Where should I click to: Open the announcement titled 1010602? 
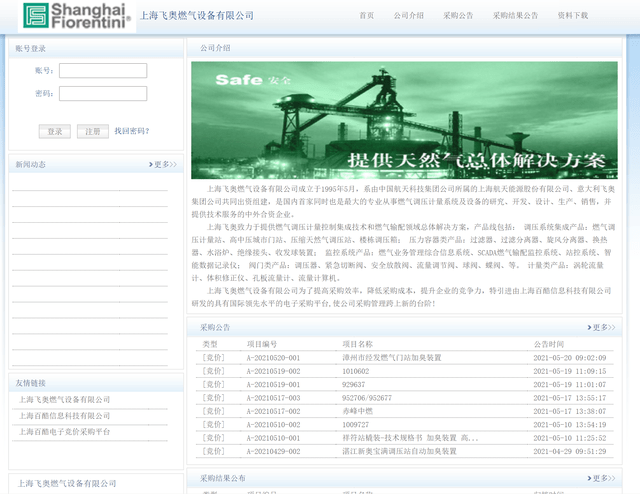tap(355, 371)
